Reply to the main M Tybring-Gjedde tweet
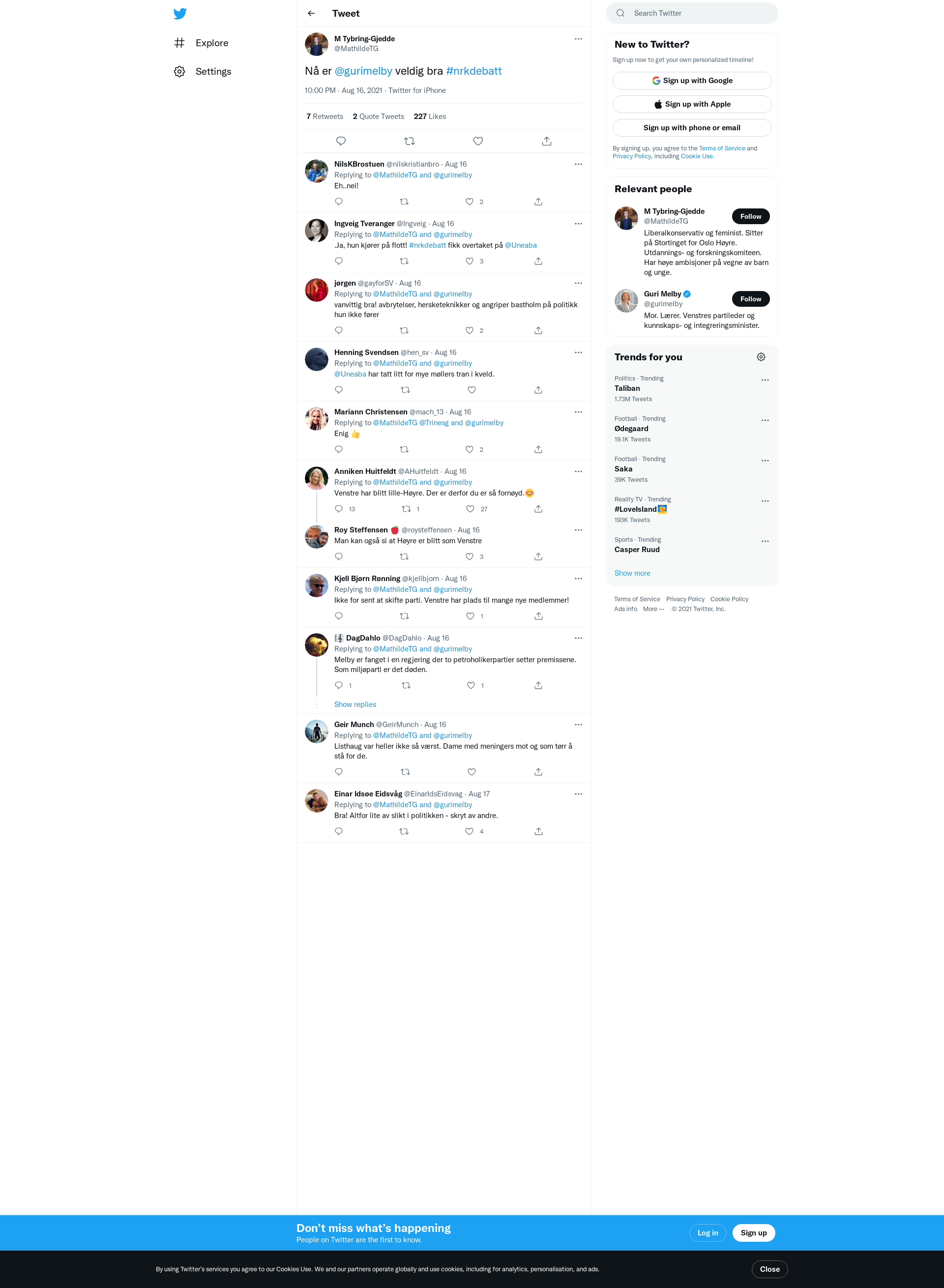This screenshot has width=944, height=1288. [341, 141]
